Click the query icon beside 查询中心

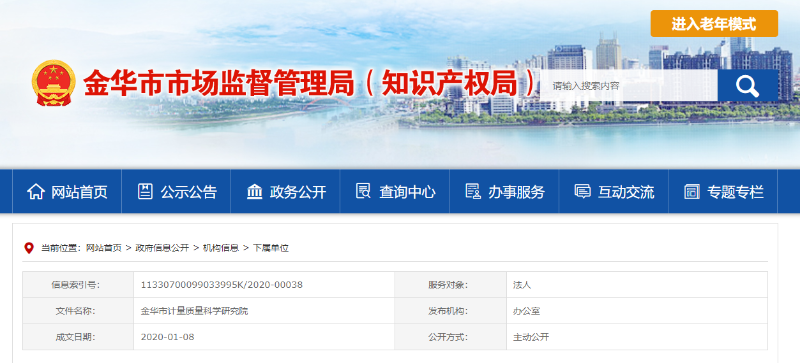(x=363, y=191)
